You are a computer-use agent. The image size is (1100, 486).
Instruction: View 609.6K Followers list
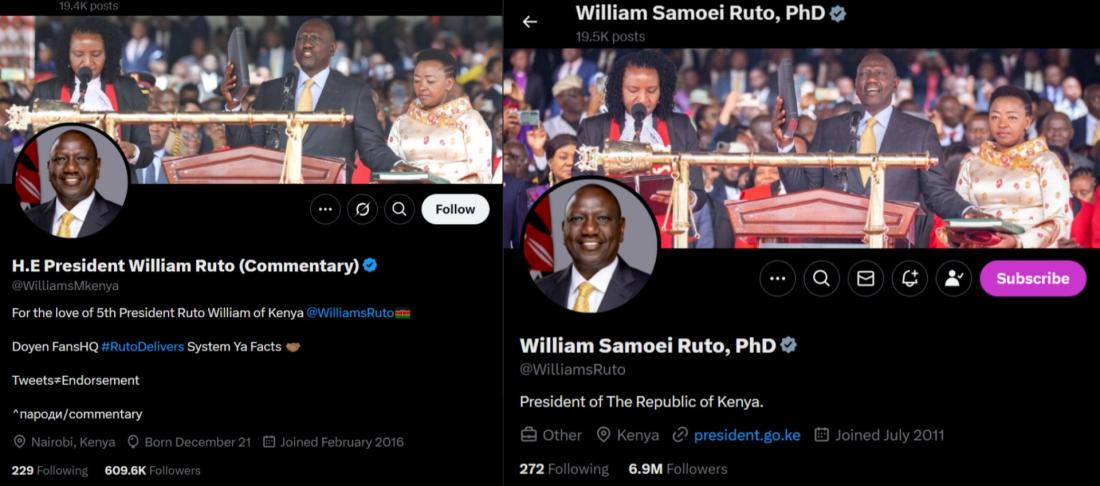152,471
